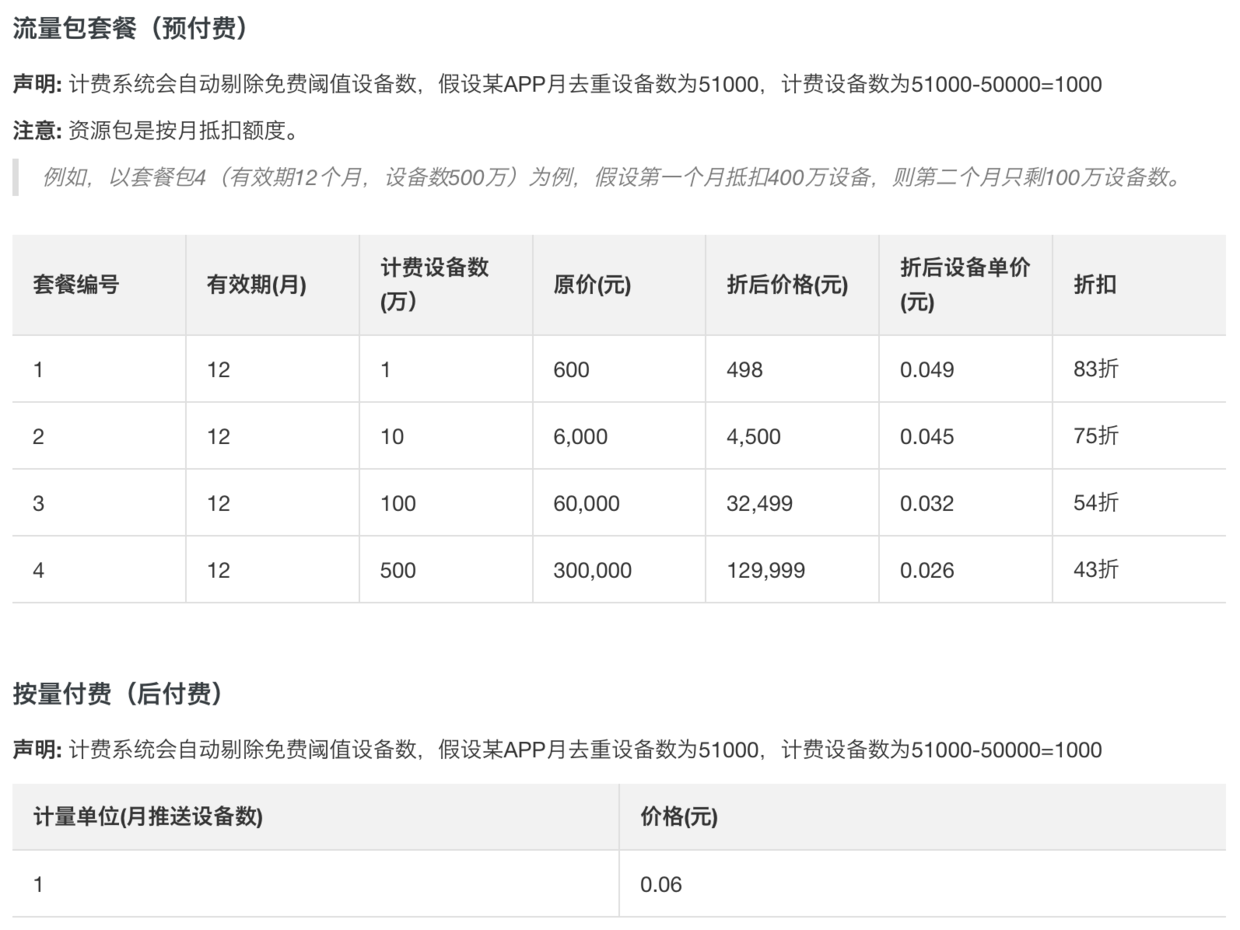Click the discount cell 75折

pos(1139,436)
